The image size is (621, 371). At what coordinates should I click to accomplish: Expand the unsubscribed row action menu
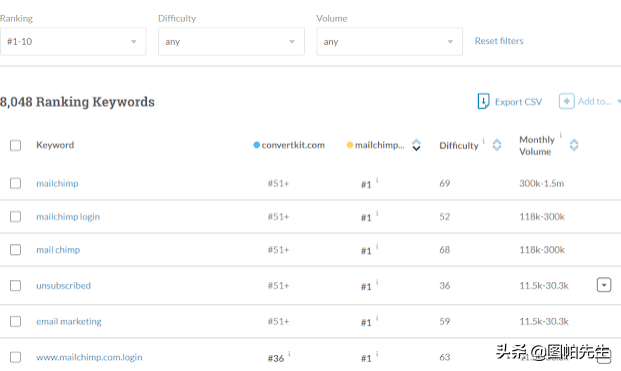pyautogui.click(x=604, y=285)
